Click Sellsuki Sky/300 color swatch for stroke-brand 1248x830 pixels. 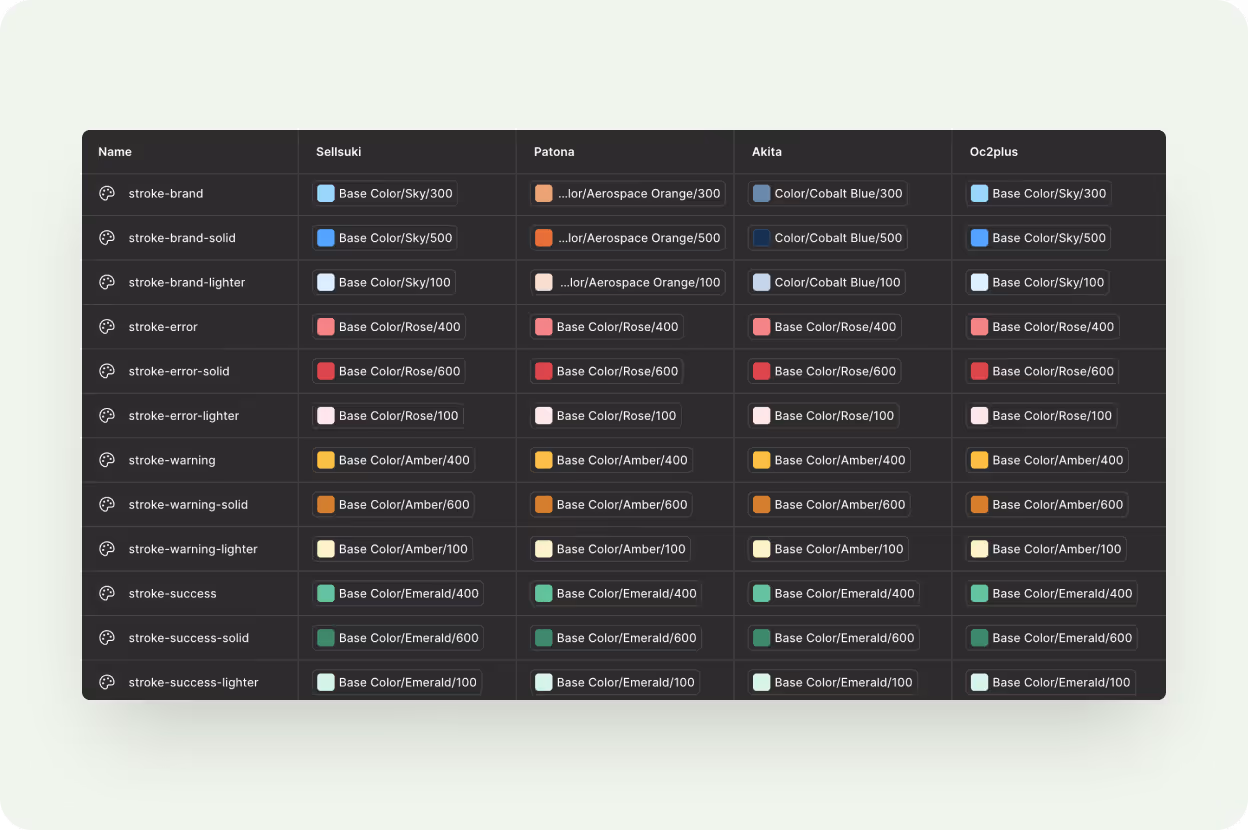pos(326,193)
